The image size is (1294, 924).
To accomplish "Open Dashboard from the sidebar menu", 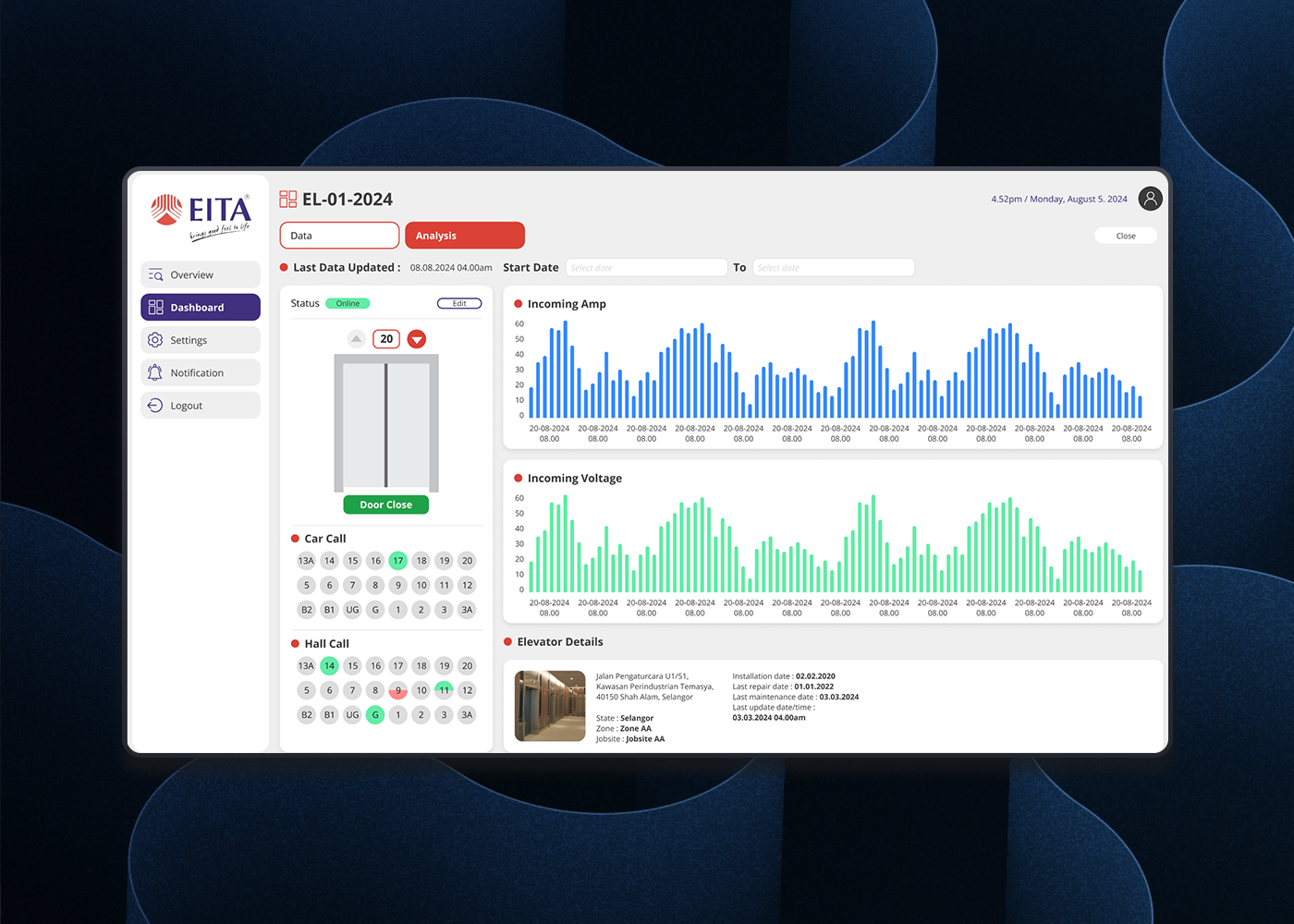I will [x=201, y=308].
